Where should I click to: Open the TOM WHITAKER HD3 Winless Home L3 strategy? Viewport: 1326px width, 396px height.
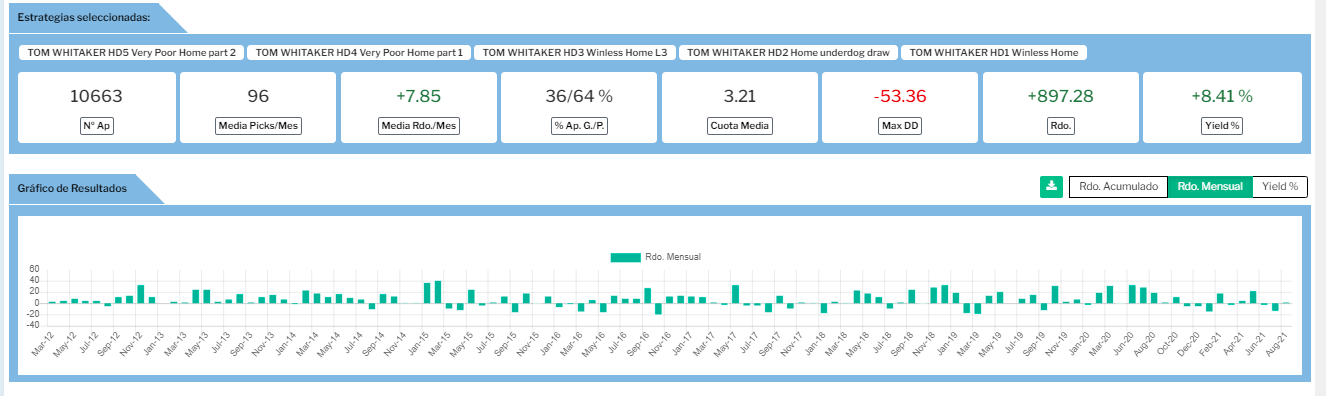pos(575,52)
